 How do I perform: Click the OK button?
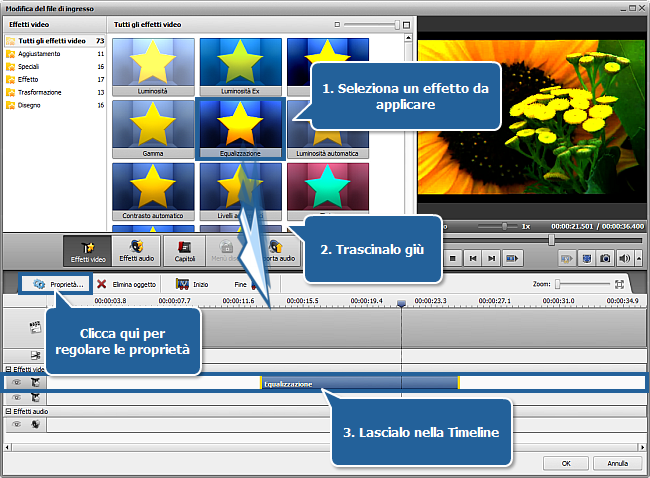point(566,463)
